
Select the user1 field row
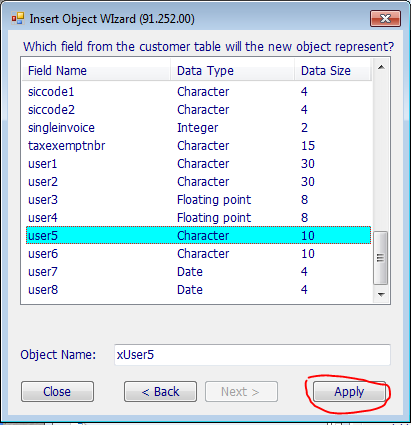click(x=198, y=164)
